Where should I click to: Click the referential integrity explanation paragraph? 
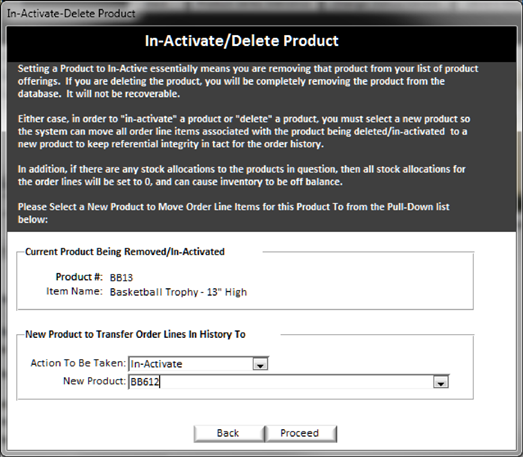(x=243, y=131)
